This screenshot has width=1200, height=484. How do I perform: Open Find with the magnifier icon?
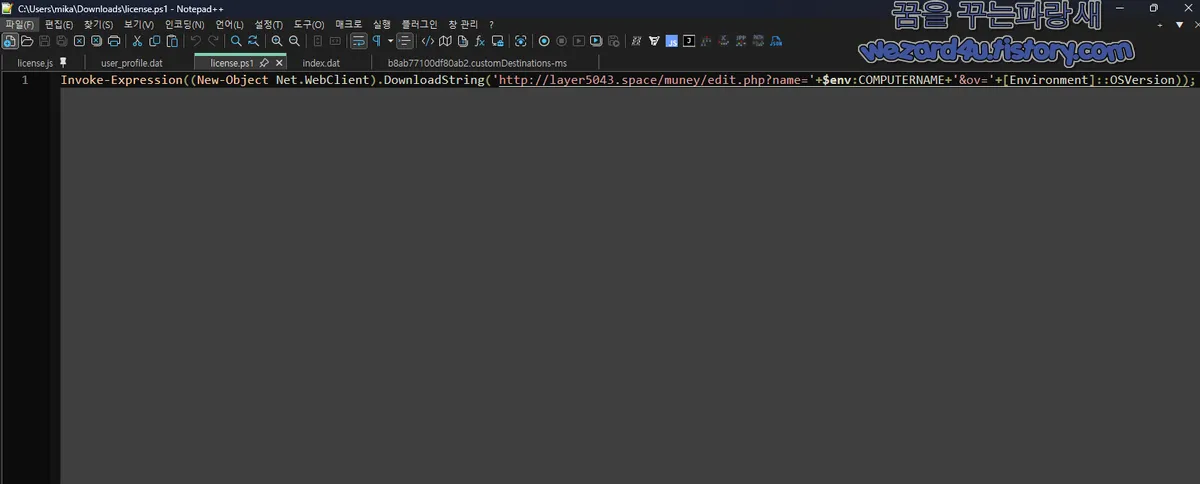click(236, 41)
